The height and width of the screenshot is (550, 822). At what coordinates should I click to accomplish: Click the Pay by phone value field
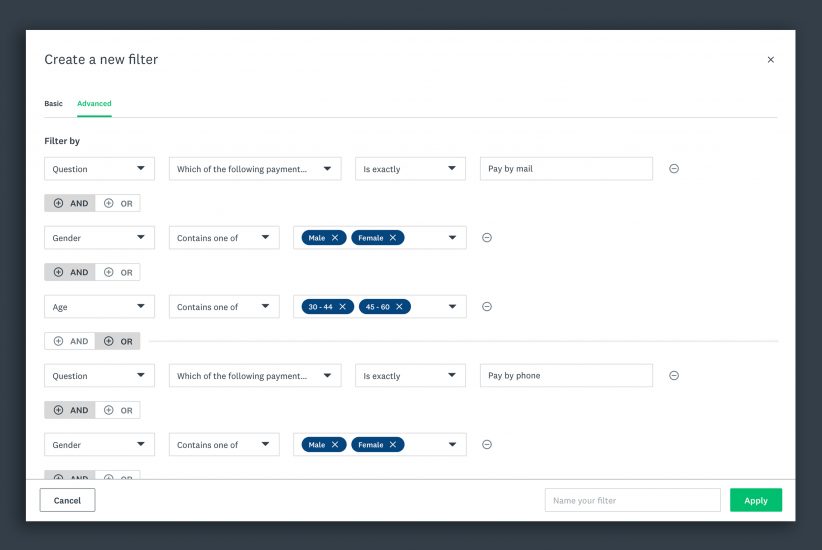click(566, 375)
